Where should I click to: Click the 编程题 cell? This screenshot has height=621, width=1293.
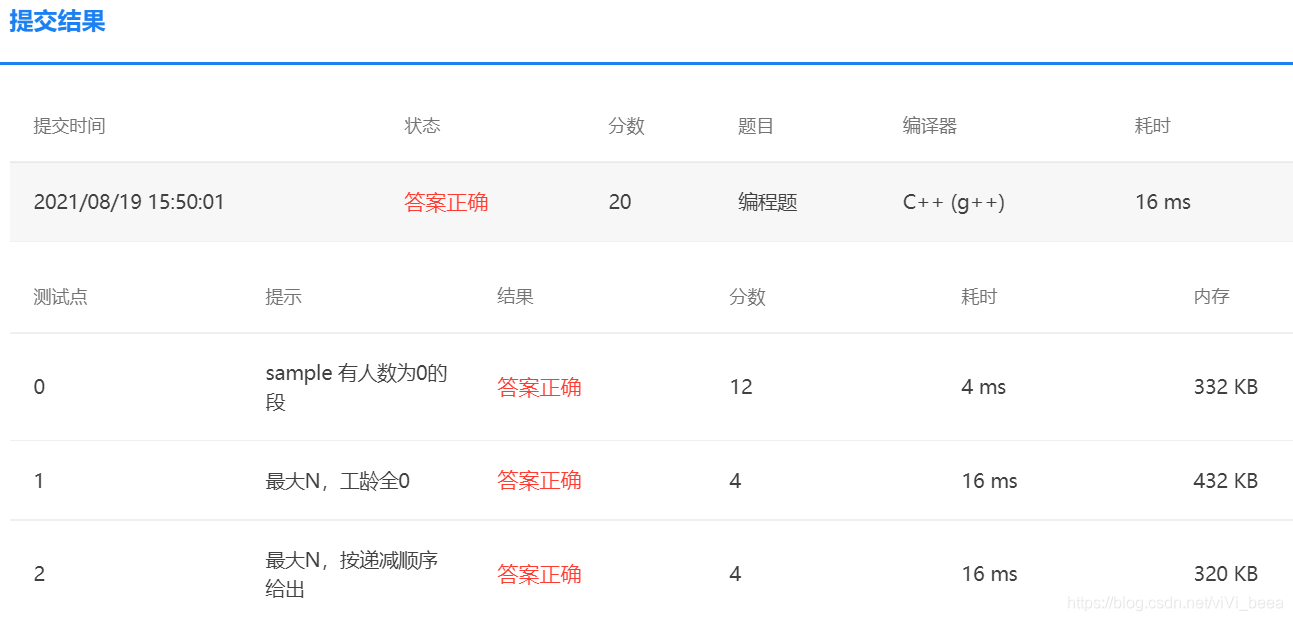(x=768, y=202)
